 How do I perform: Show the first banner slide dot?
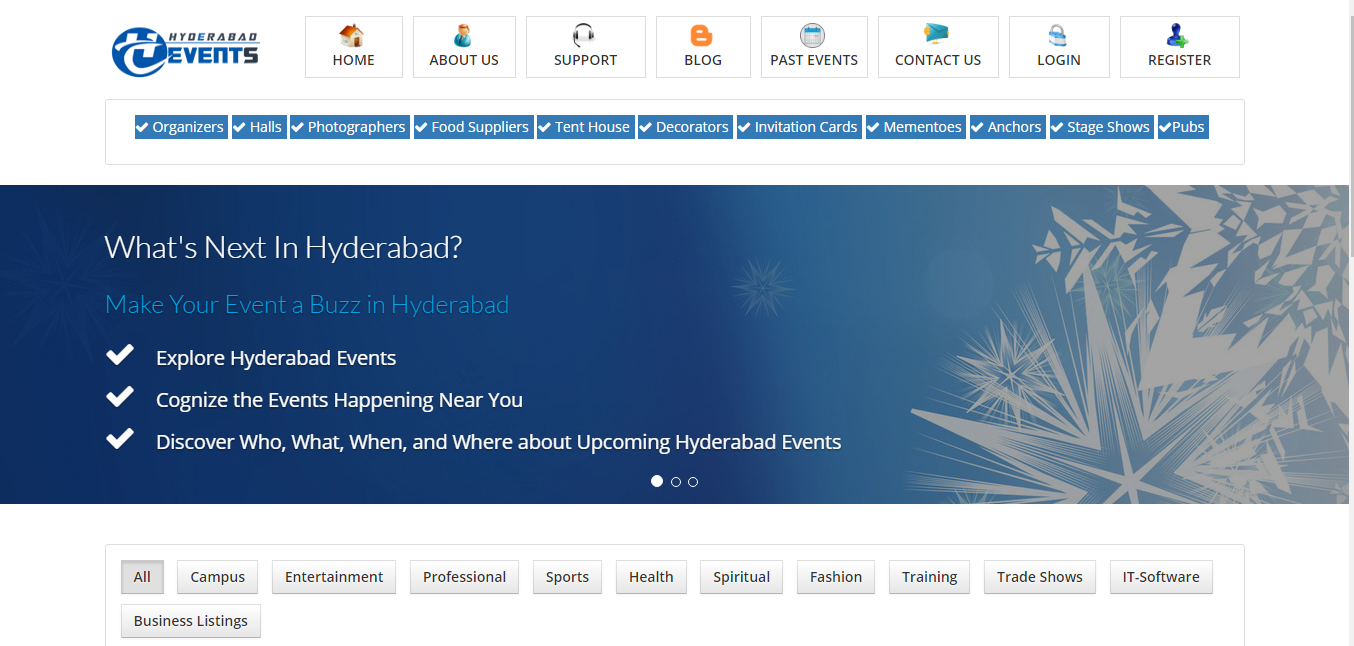[x=657, y=481]
